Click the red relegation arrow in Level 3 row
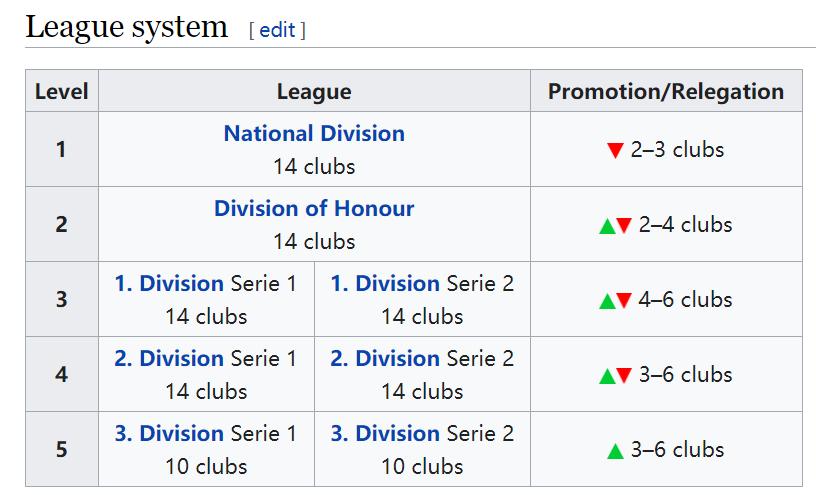 coord(624,301)
